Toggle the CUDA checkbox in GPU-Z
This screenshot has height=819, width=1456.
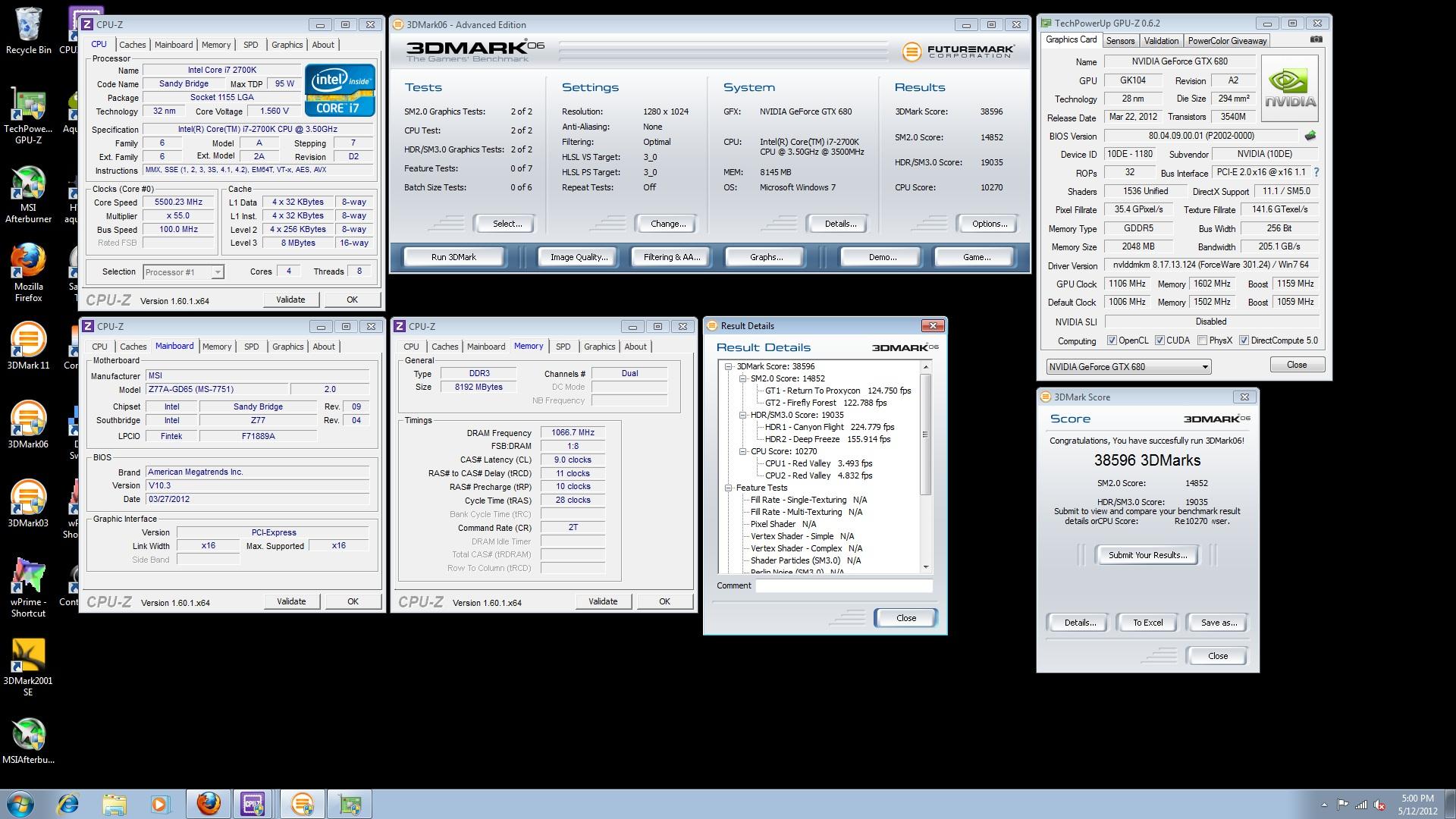(1159, 340)
